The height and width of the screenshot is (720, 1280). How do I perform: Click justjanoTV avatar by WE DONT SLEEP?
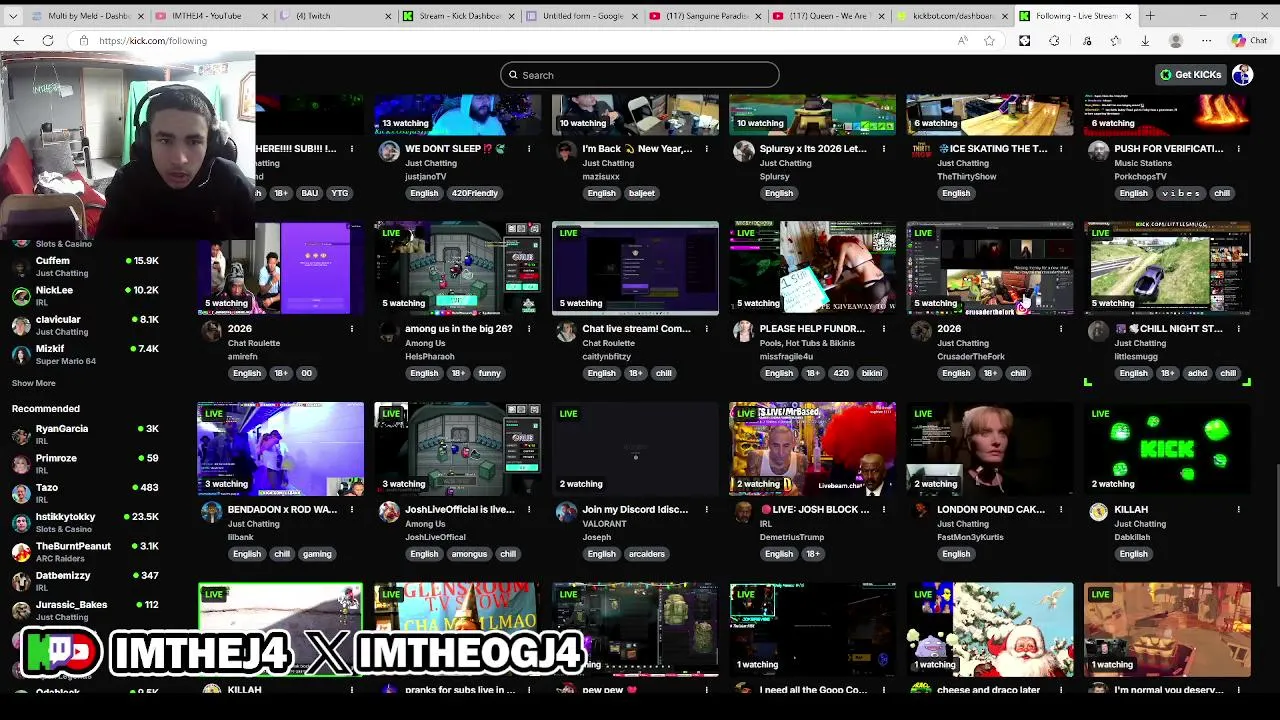point(389,152)
